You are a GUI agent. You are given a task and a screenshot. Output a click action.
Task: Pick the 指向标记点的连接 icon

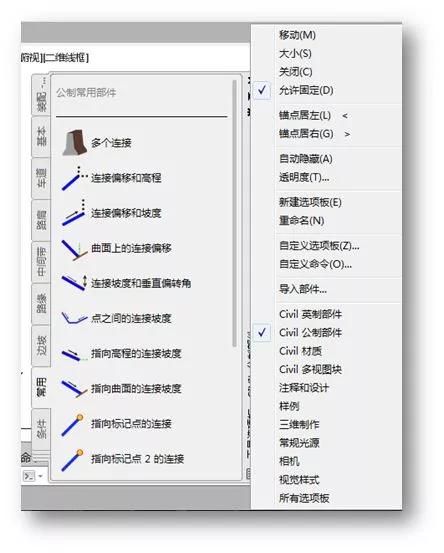tap(73, 424)
